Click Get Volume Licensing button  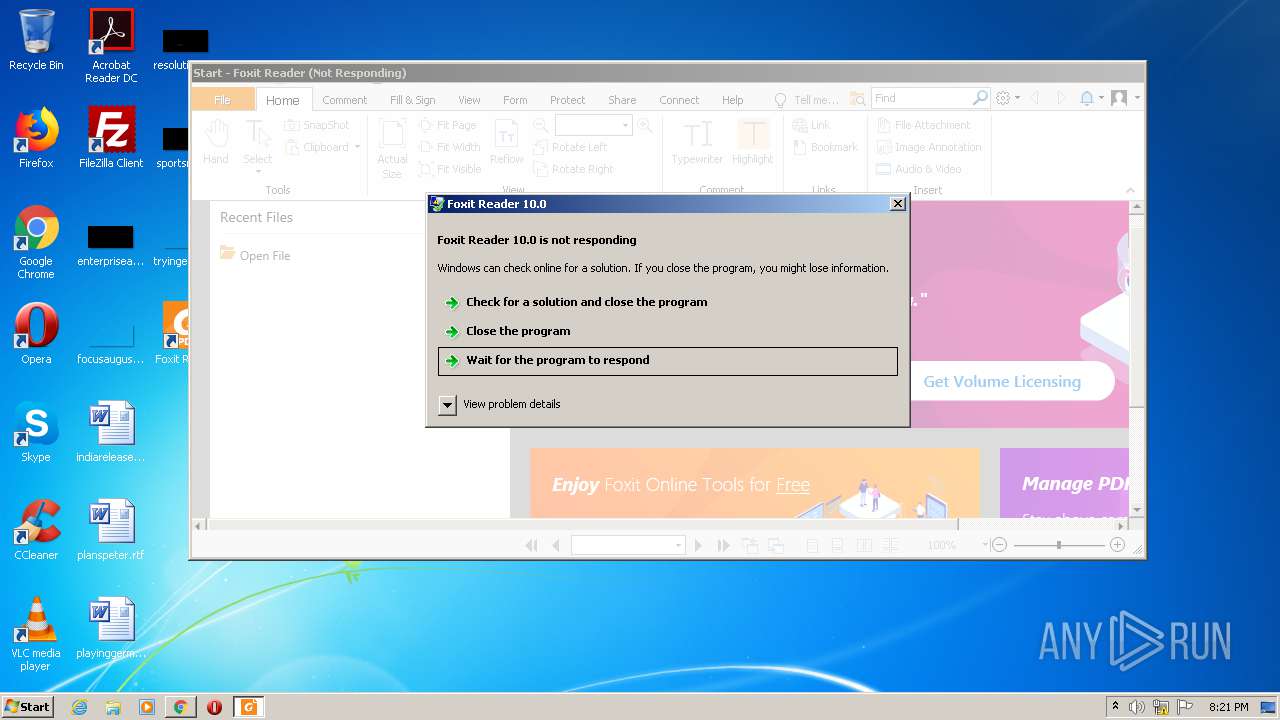(x=1002, y=382)
